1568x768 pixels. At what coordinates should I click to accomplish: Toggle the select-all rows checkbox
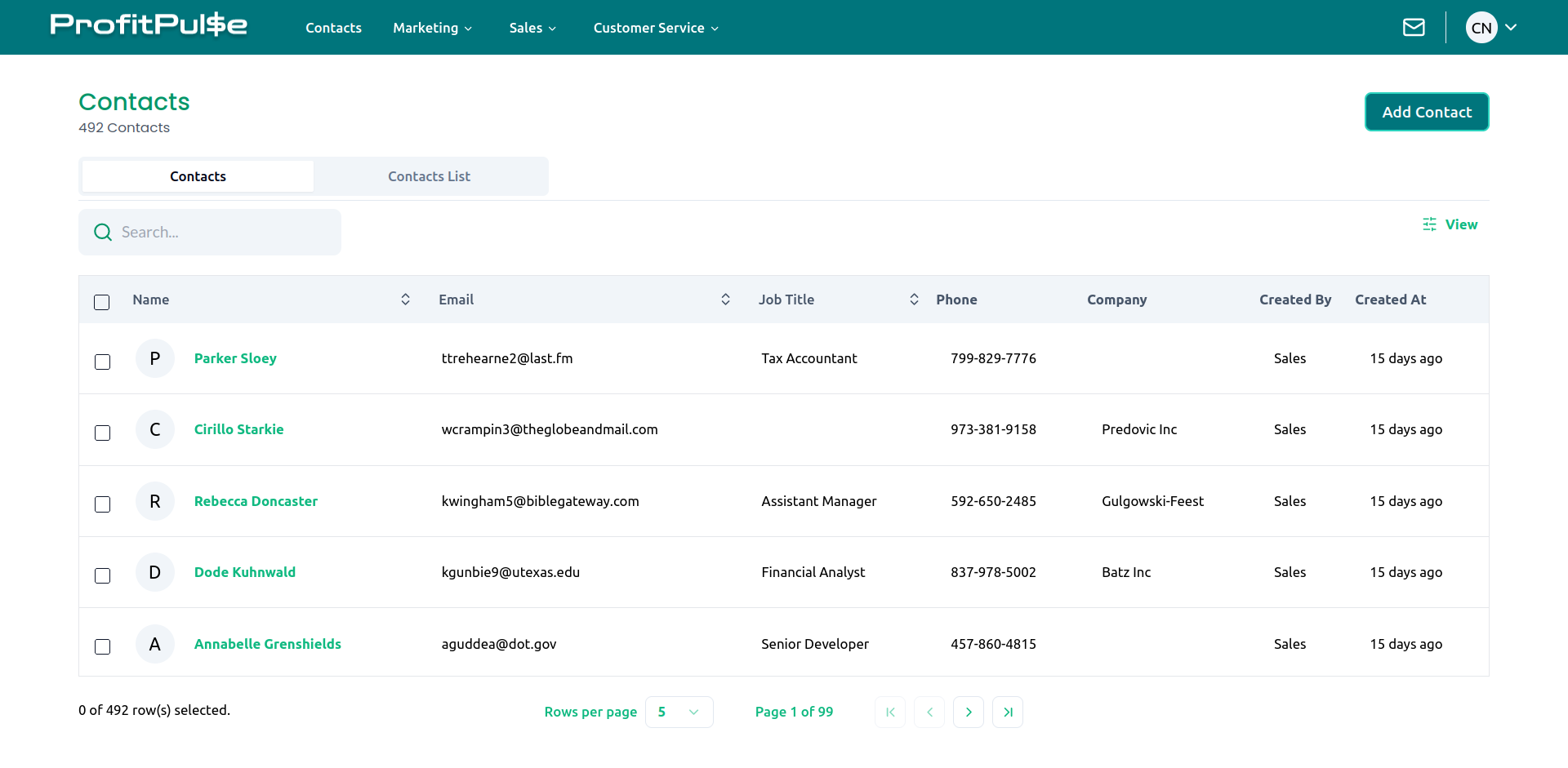102,302
